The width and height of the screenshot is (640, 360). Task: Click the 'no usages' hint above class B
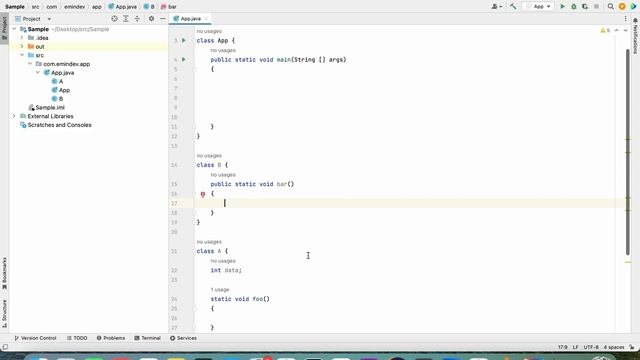[x=209, y=156]
